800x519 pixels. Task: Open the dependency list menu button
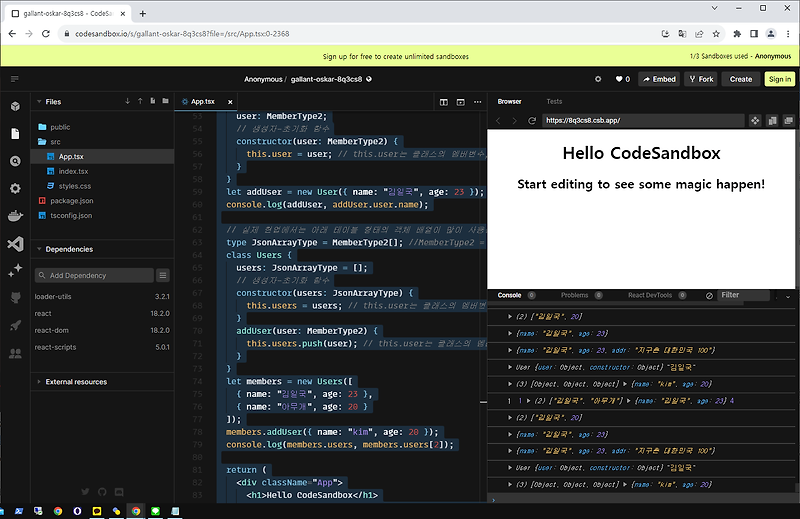(x=163, y=276)
